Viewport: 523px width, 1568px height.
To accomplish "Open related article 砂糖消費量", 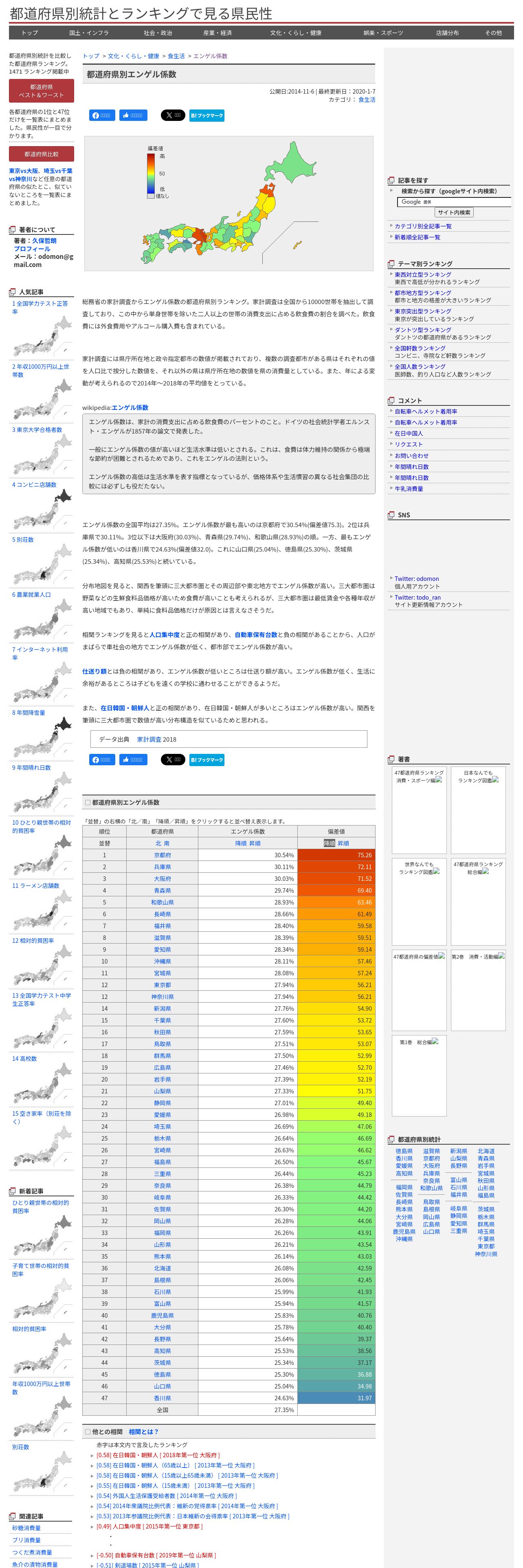I will [x=26, y=1528].
